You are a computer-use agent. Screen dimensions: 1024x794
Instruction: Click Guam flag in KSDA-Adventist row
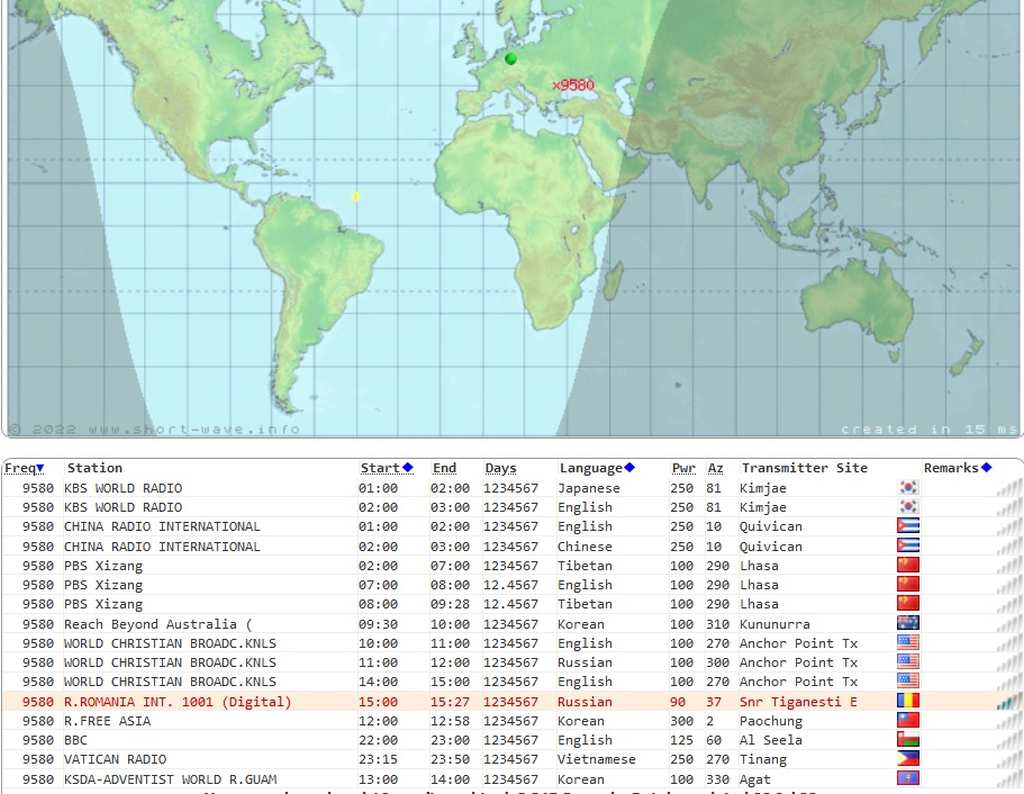coord(908,778)
